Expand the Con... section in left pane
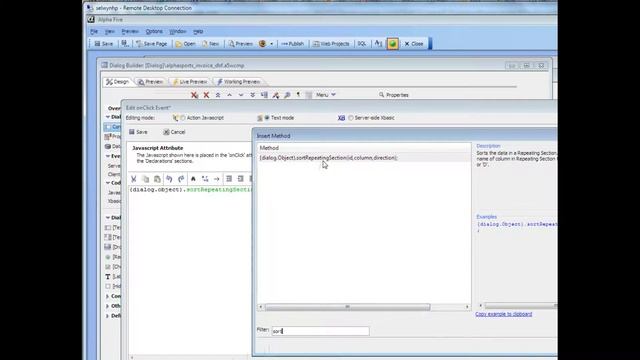The height and width of the screenshot is (360, 640). [108, 296]
